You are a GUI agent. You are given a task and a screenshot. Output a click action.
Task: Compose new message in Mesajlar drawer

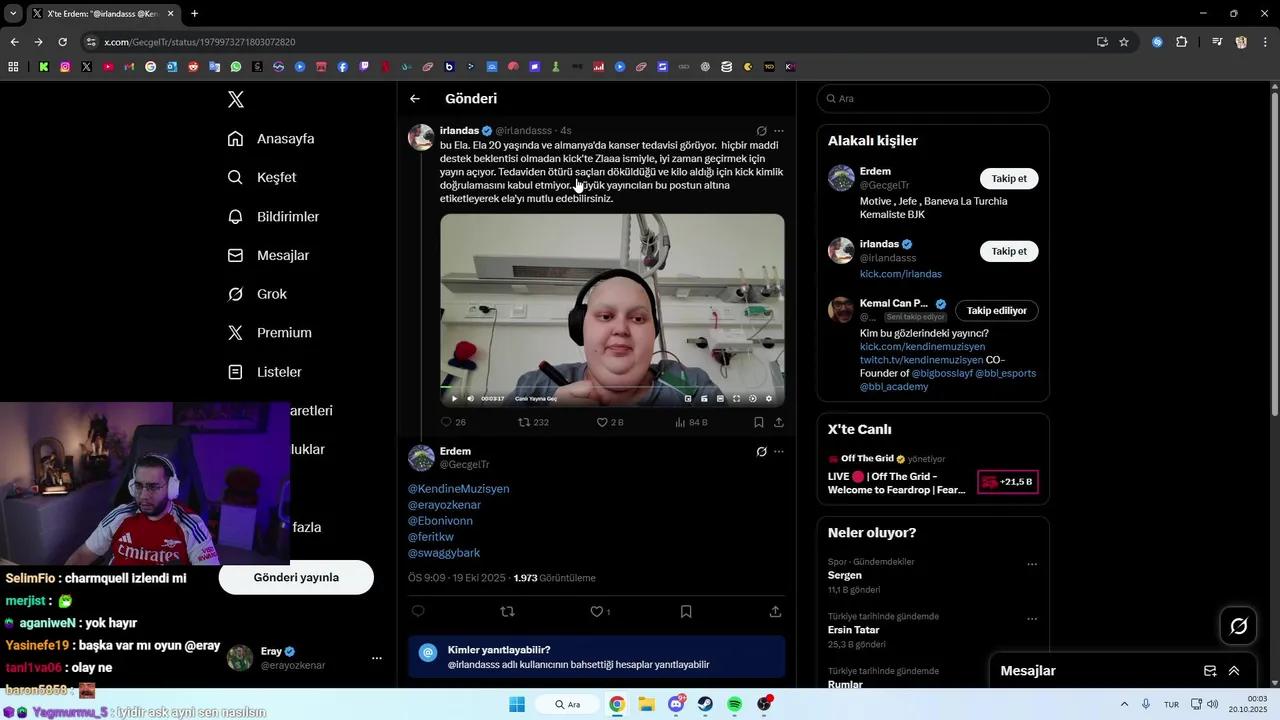point(1210,671)
